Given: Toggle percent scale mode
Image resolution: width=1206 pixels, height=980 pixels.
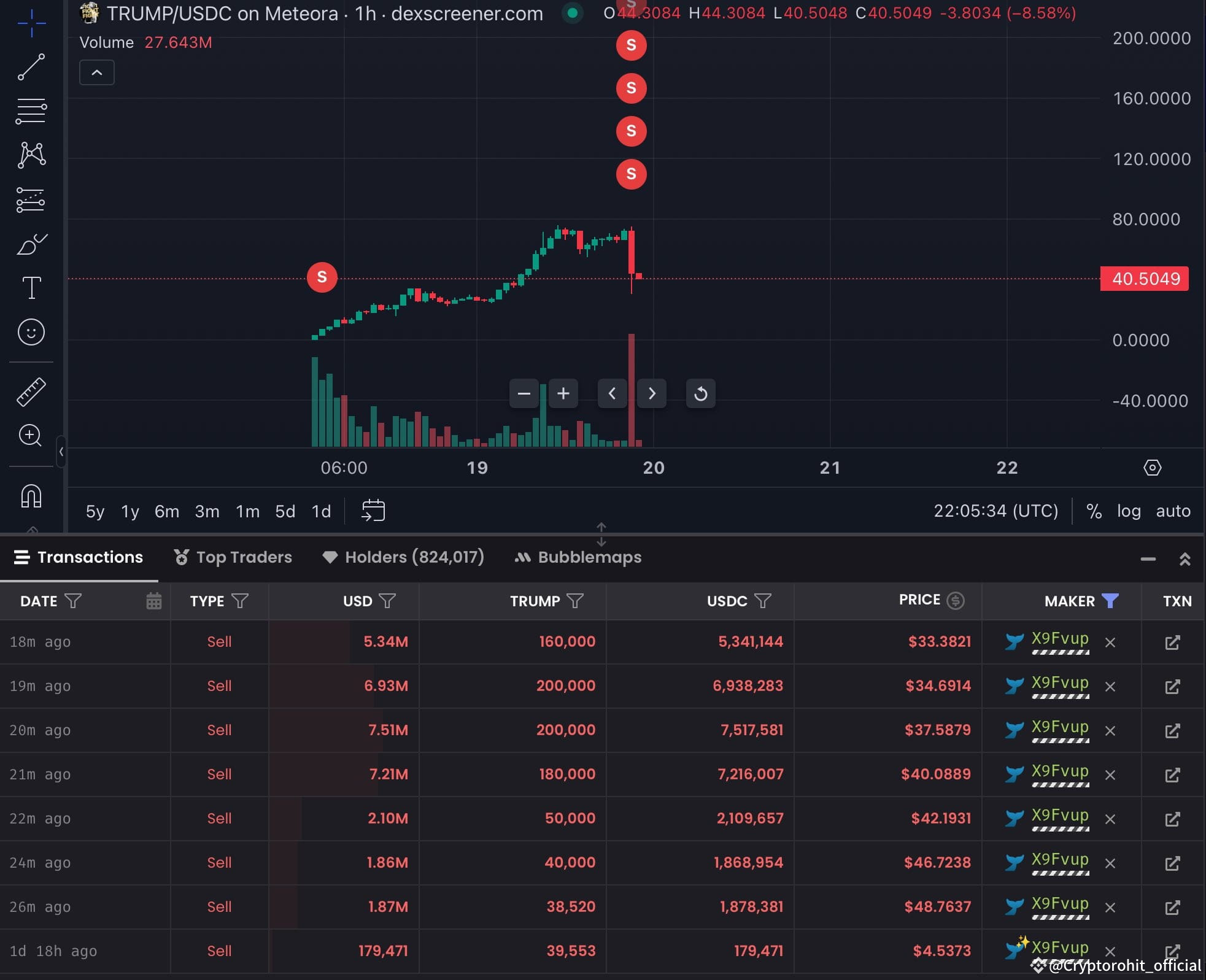Looking at the screenshot, I should click(1094, 511).
